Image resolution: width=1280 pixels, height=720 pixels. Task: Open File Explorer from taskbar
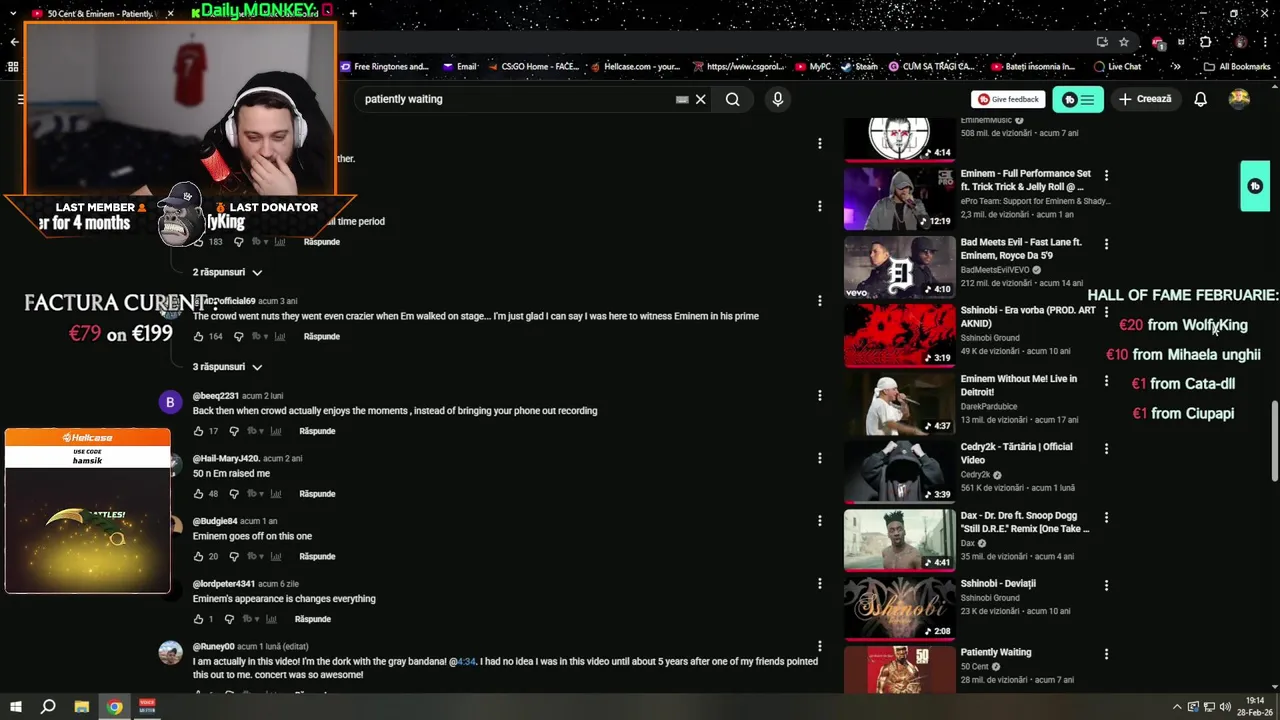tap(81, 707)
